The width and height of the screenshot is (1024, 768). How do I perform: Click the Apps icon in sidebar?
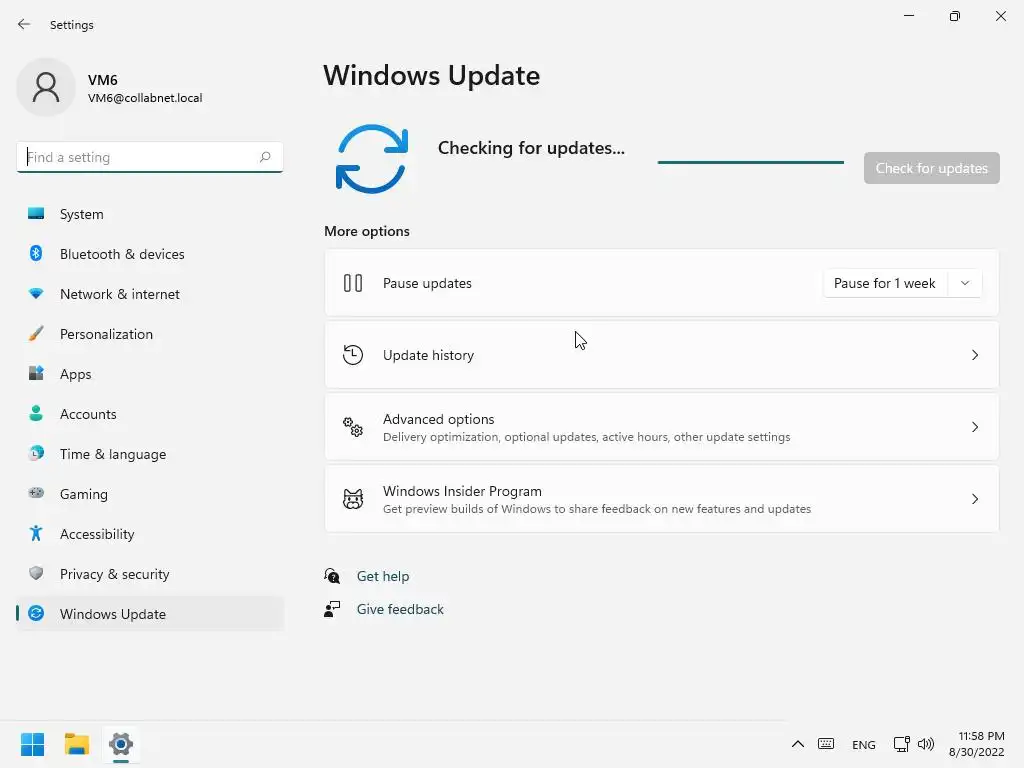pos(36,374)
